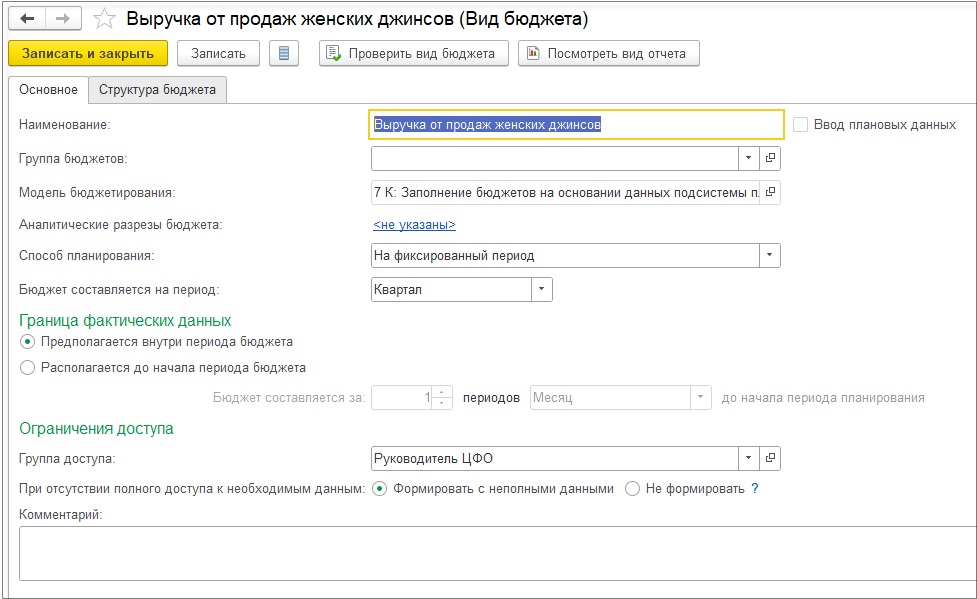The image size is (977, 599).
Task: Switch to the Основное tab
Action: pos(48,89)
